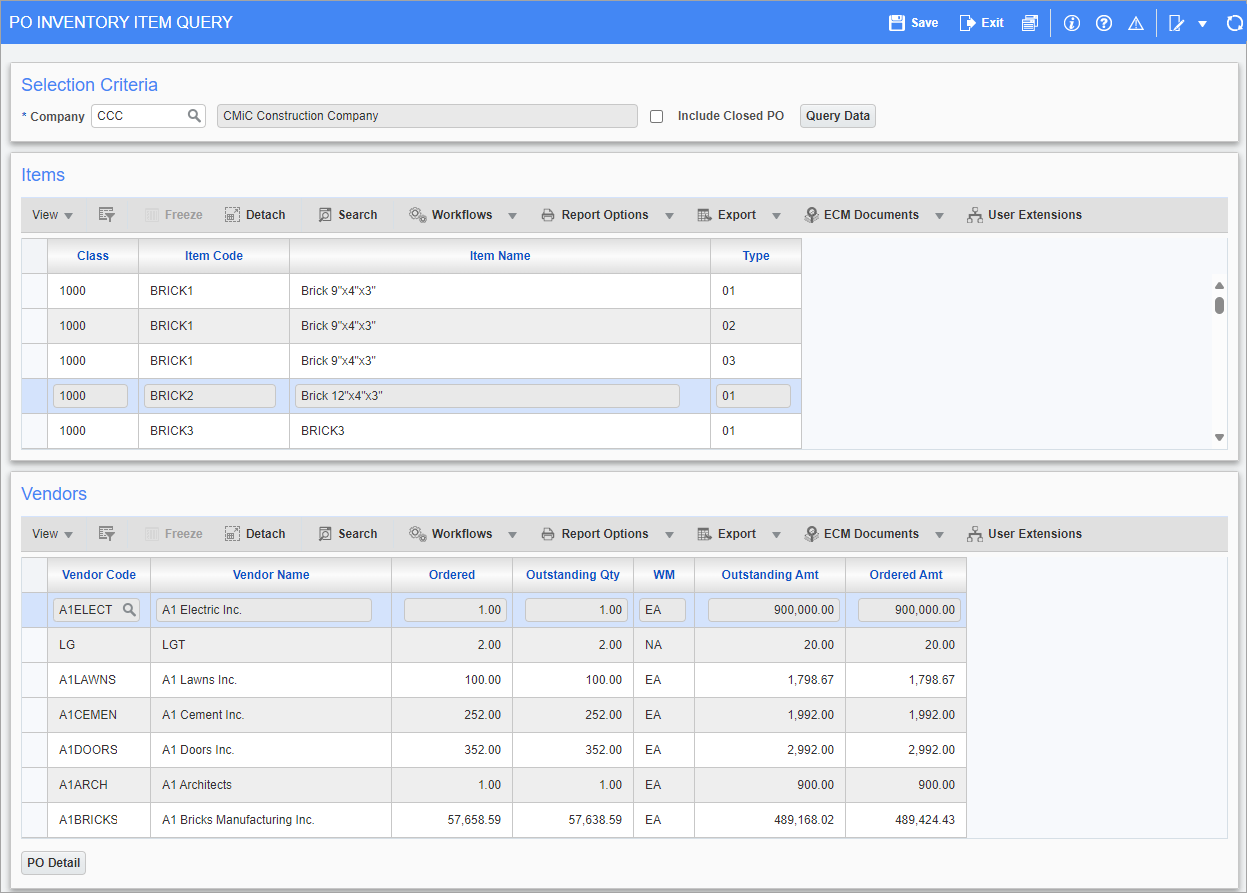Viewport: 1247px width, 893px height.
Task: Click the Vendor Code column header
Action: [99, 575]
